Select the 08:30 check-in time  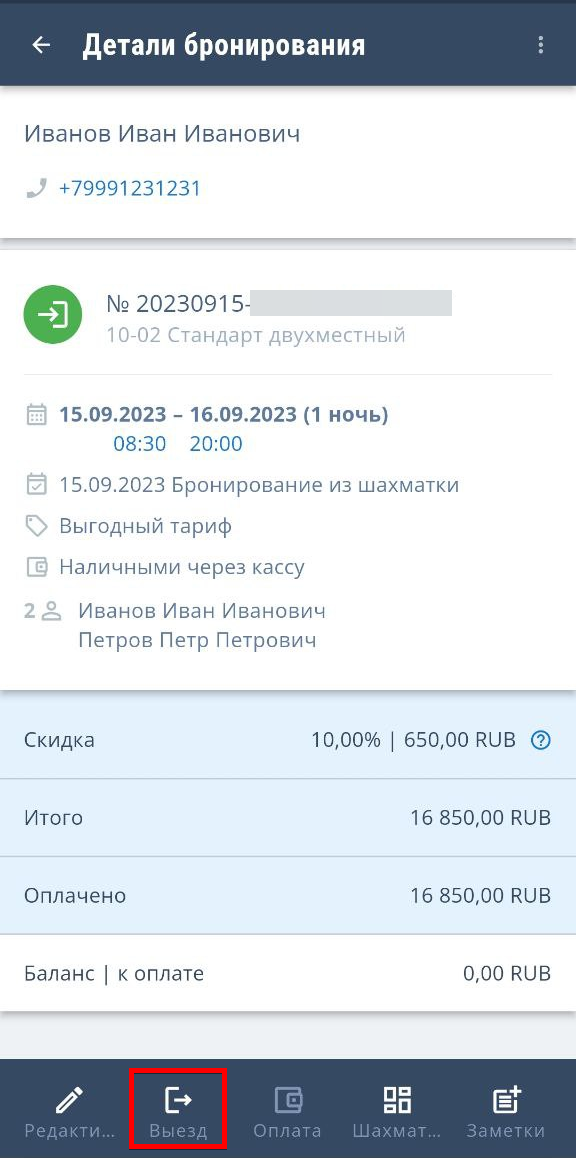tap(140, 445)
